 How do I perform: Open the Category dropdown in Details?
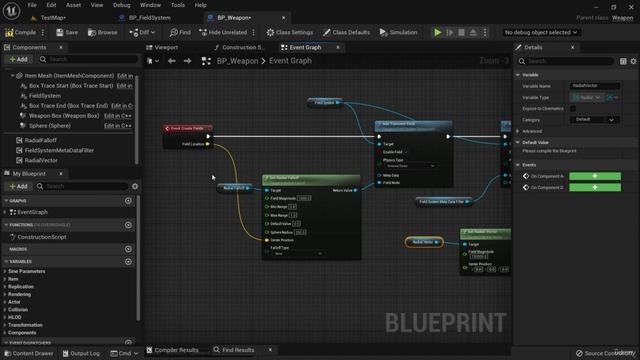[x=594, y=120]
